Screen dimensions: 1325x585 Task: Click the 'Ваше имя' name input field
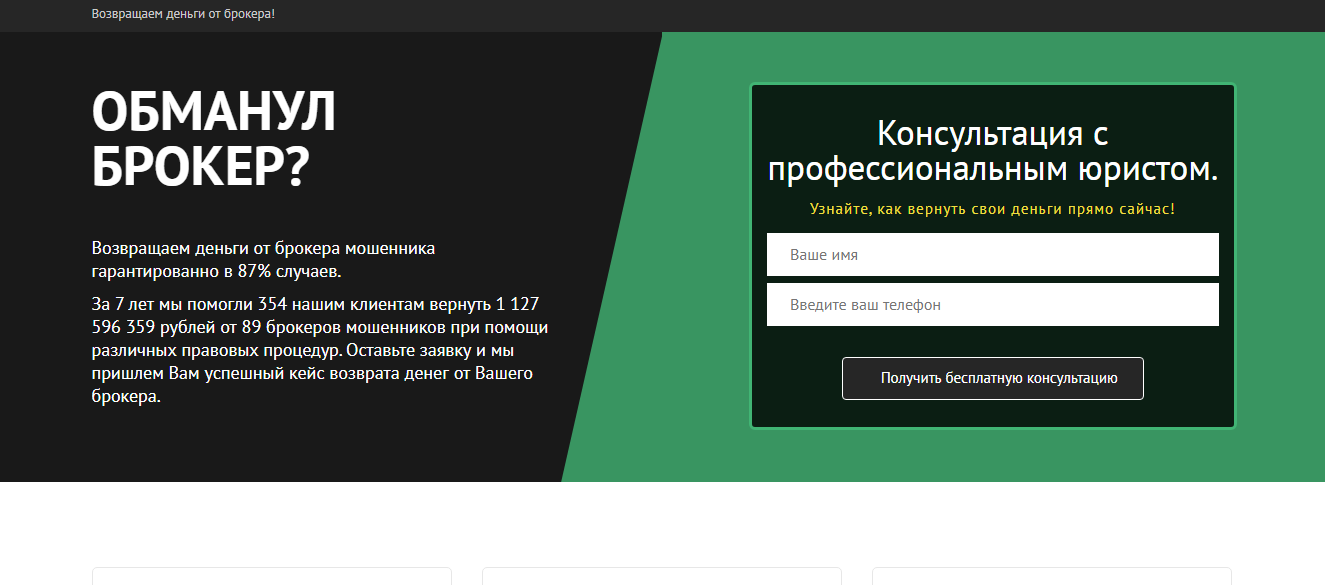point(992,255)
